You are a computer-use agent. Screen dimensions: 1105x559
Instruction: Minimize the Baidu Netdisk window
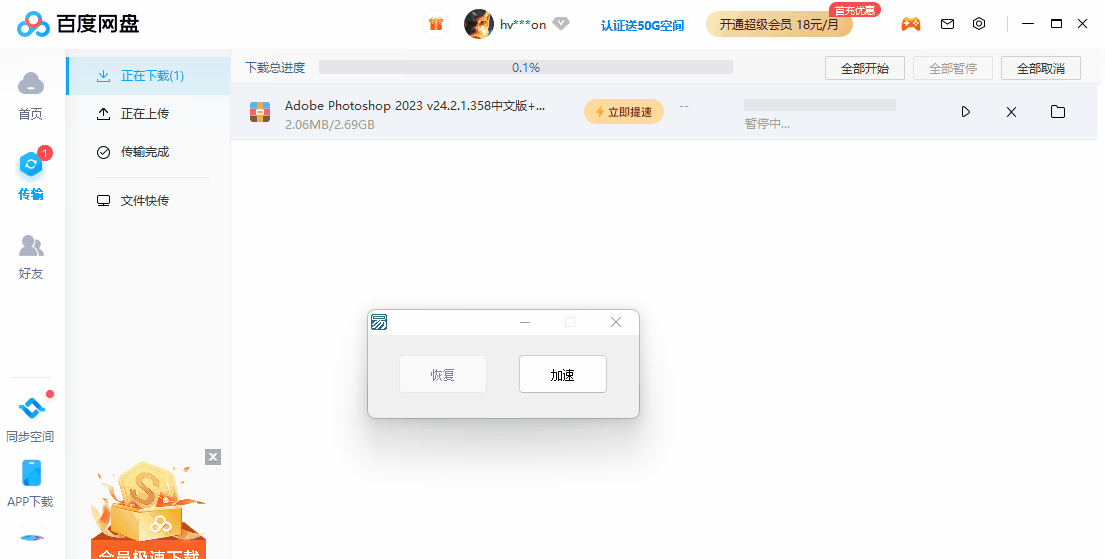1028,24
